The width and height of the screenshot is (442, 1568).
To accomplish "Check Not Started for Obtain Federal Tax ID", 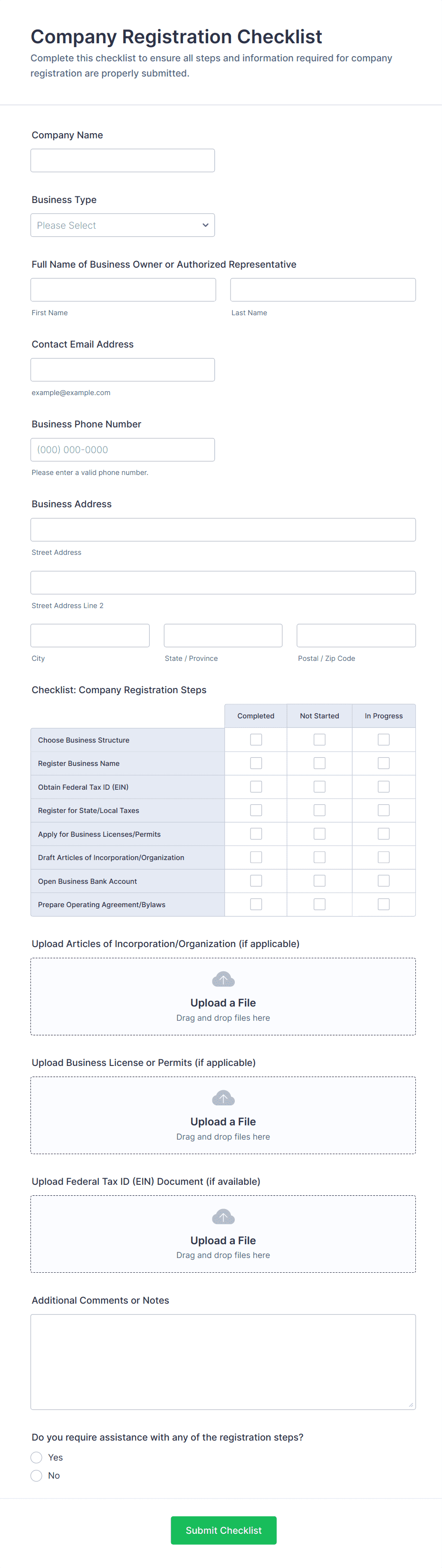I will coord(319,787).
